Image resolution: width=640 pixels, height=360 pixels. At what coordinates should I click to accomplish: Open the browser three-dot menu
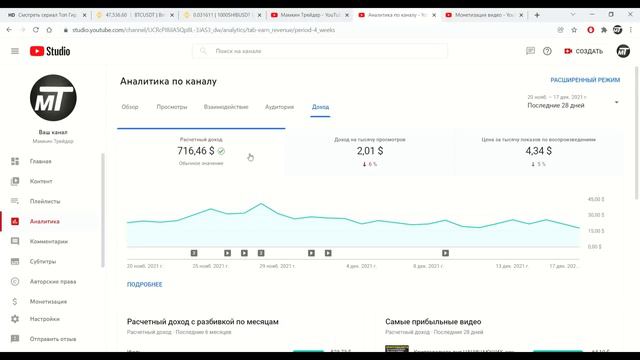click(631, 30)
